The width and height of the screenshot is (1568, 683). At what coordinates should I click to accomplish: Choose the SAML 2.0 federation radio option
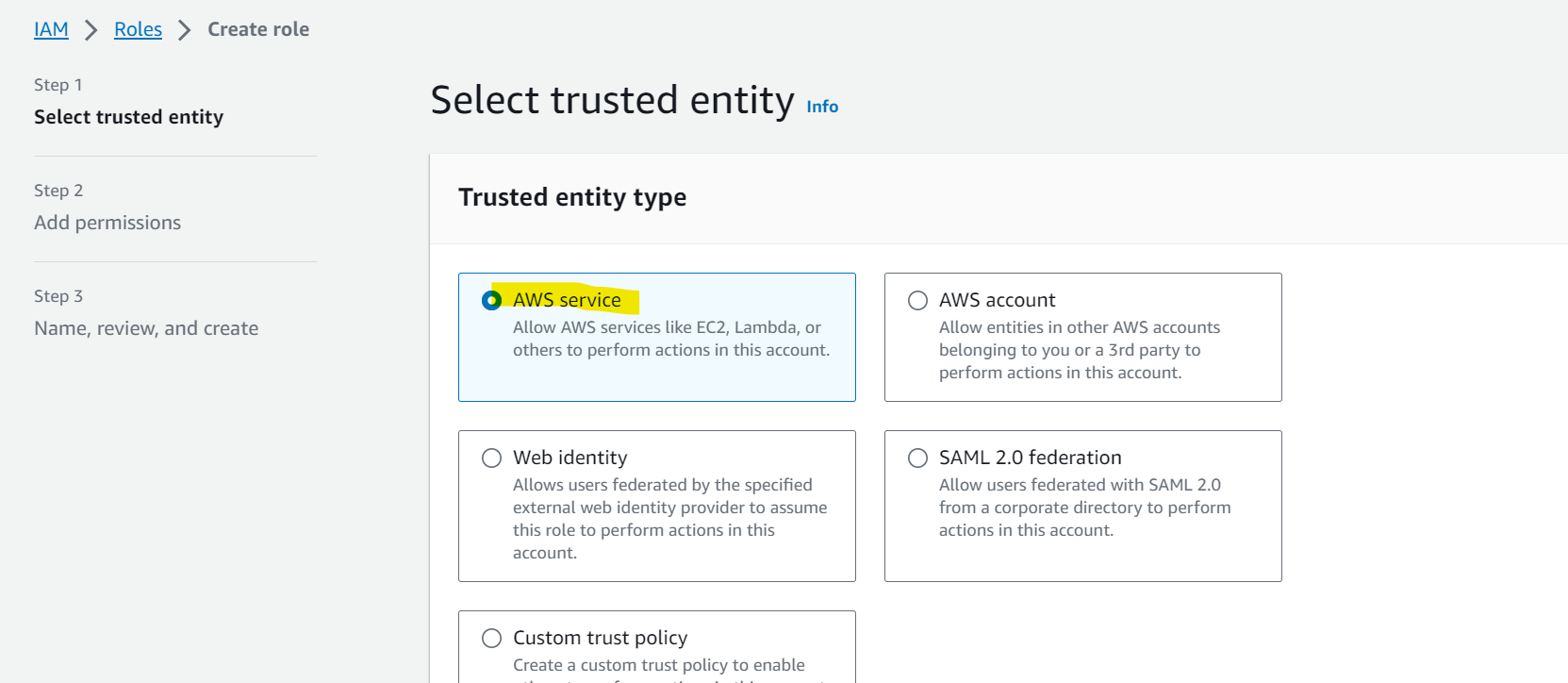click(917, 458)
